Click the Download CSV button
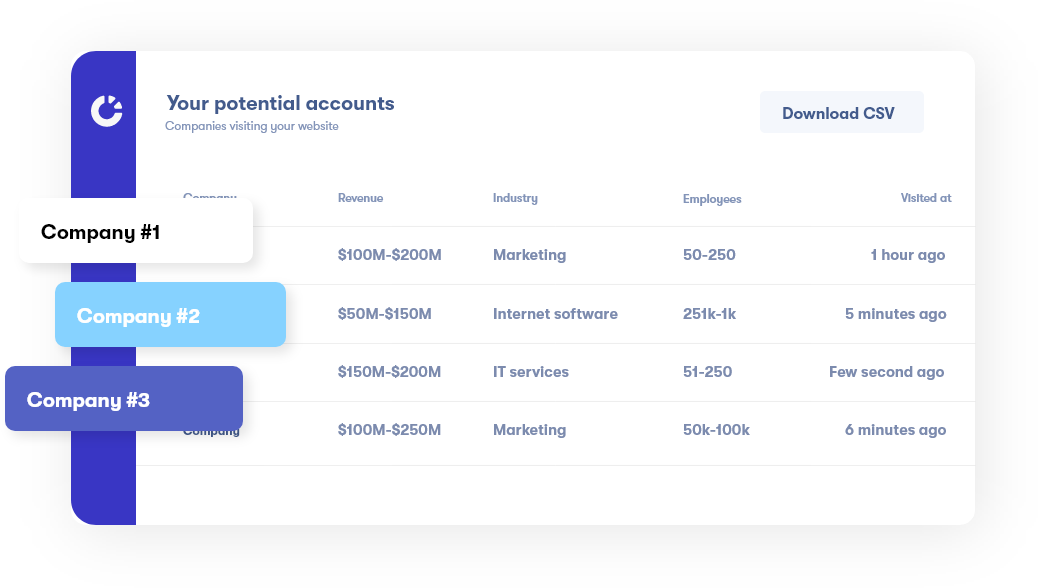1038x588 pixels. pos(841,112)
